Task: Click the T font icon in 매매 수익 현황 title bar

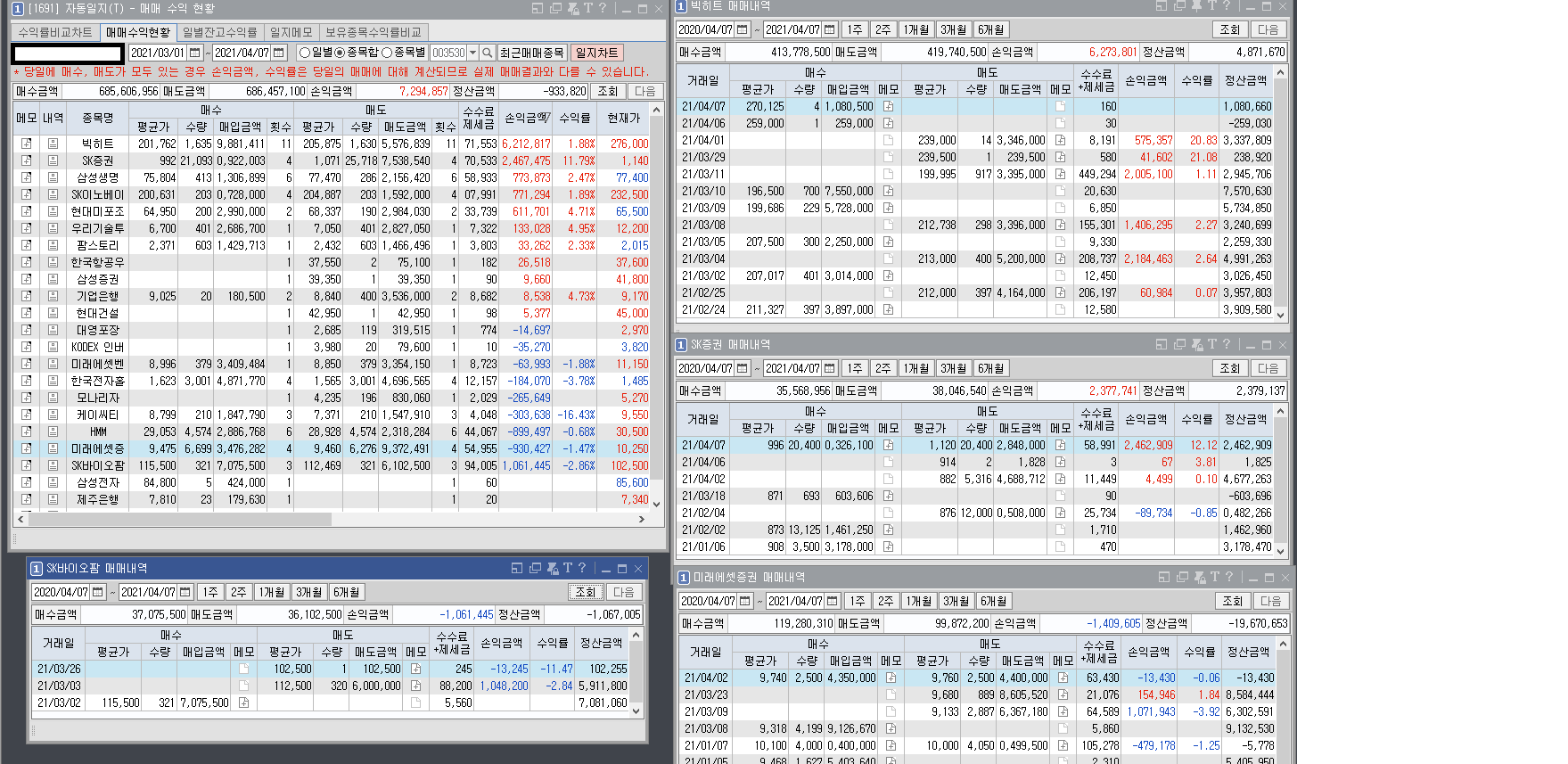Action: (587, 8)
